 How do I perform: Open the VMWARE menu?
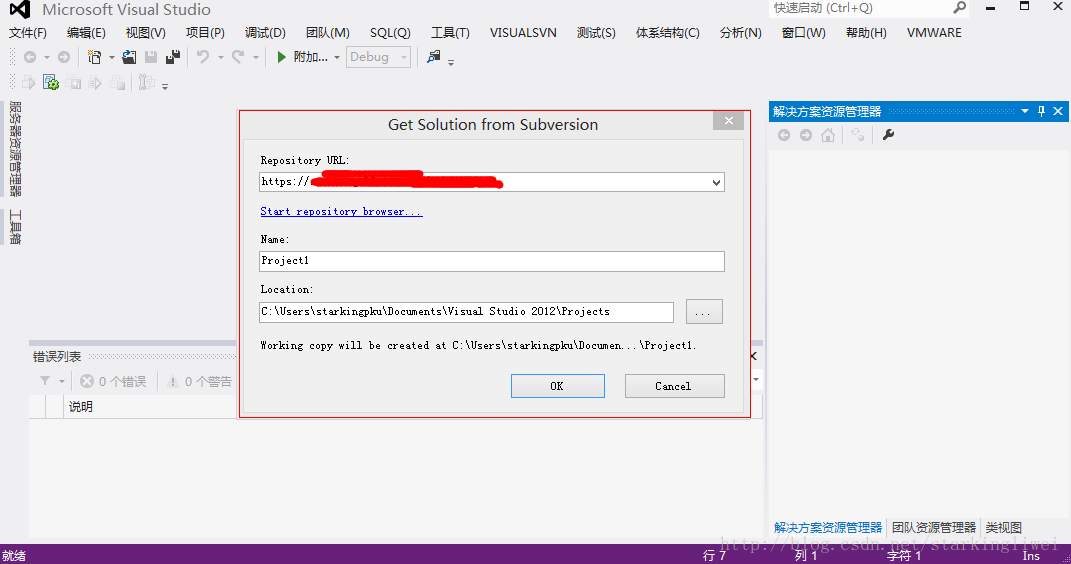click(934, 33)
